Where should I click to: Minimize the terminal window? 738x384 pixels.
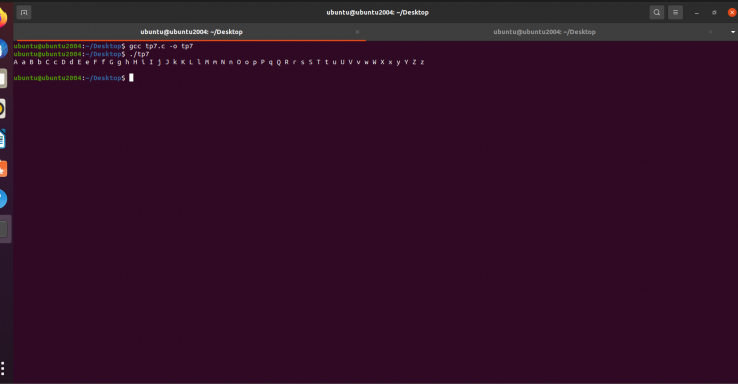coord(697,13)
